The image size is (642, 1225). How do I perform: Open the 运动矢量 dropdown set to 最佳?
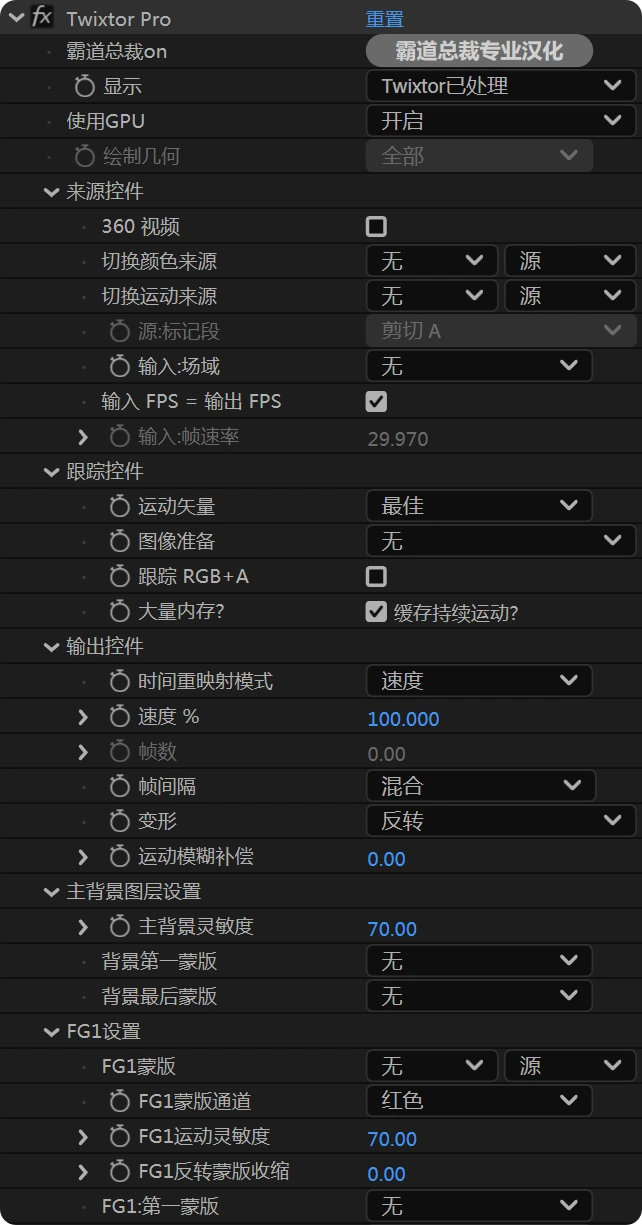tap(479, 506)
